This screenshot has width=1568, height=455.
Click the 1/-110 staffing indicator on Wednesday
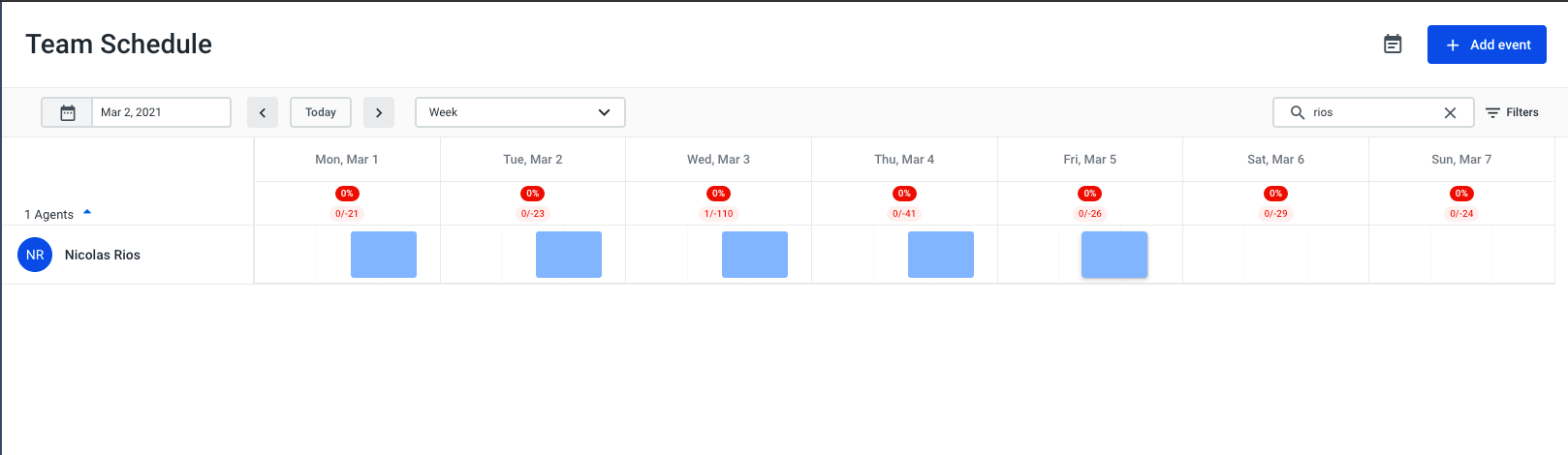(718, 214)
